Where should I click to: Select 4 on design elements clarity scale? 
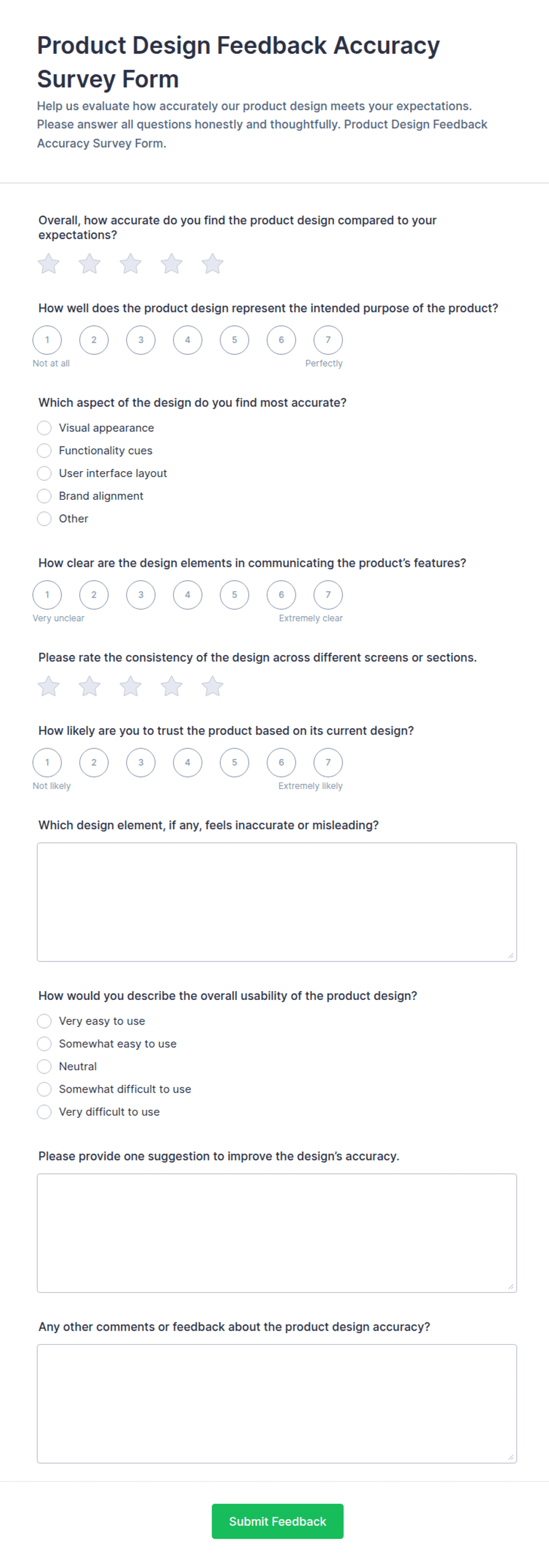tap(188, 595)
